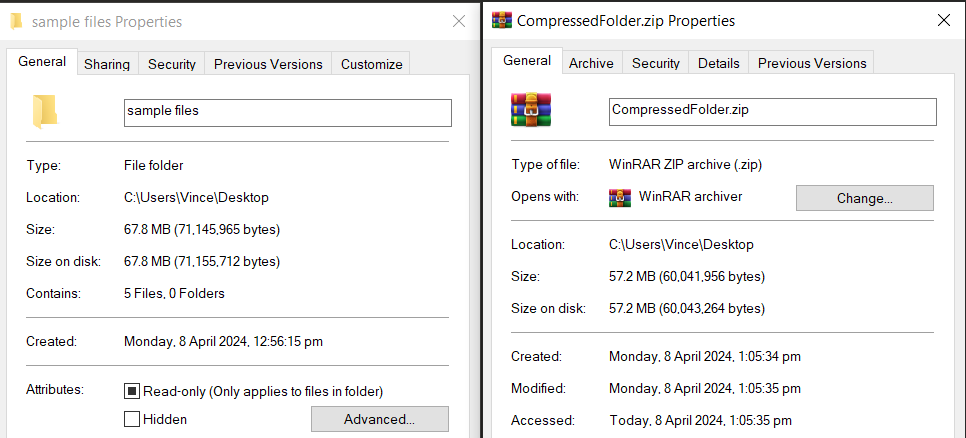Click the '5 Files, 0 Folders' contains value

click(x=174, y=294)
